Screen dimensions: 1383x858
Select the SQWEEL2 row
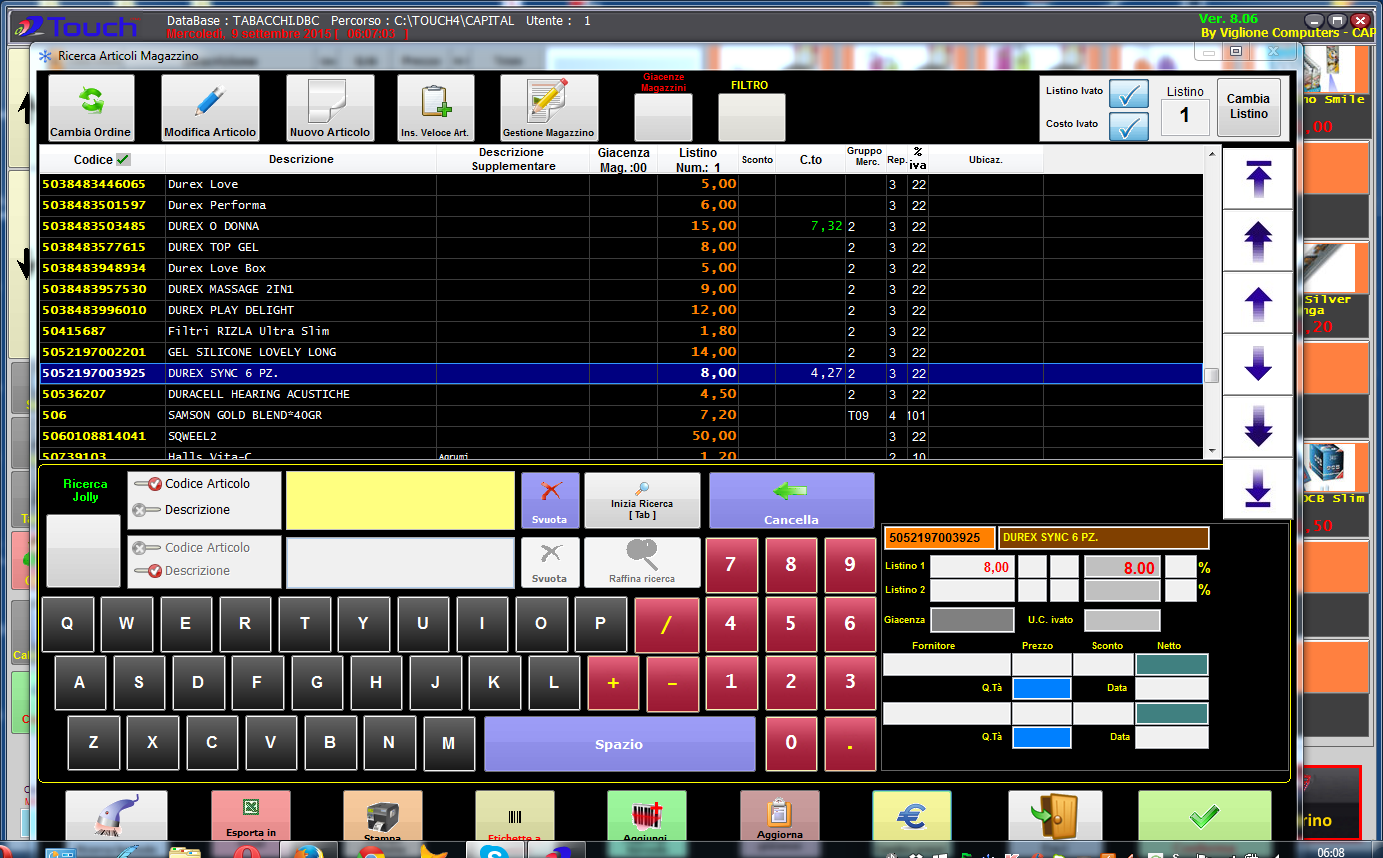tap(620, 436)
